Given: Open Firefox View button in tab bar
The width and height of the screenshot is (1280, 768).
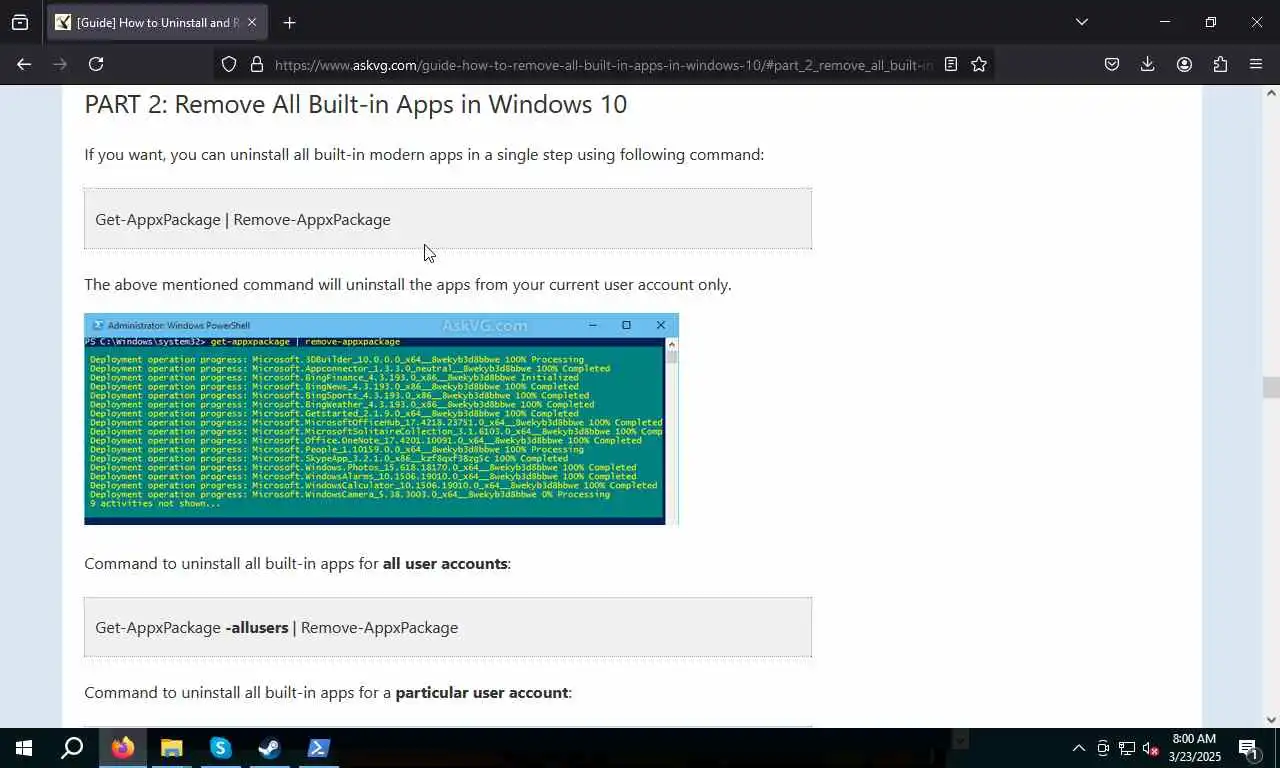Looking at the screenshot, I should (x=20, y=22).
